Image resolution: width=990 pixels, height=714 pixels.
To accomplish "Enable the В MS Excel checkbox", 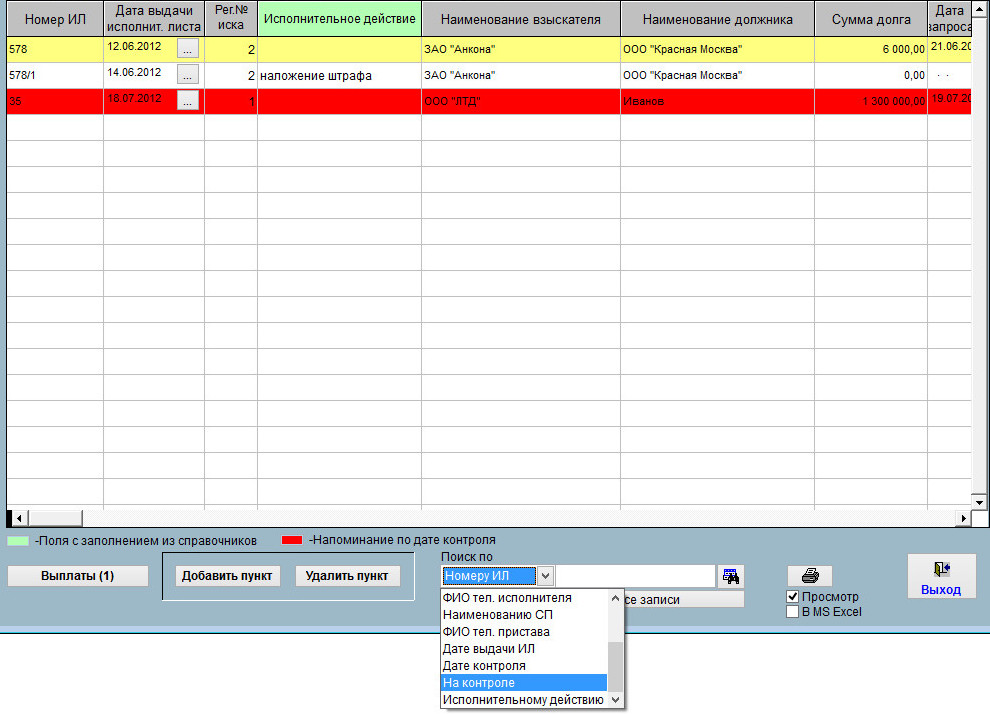I will [792, 612].
